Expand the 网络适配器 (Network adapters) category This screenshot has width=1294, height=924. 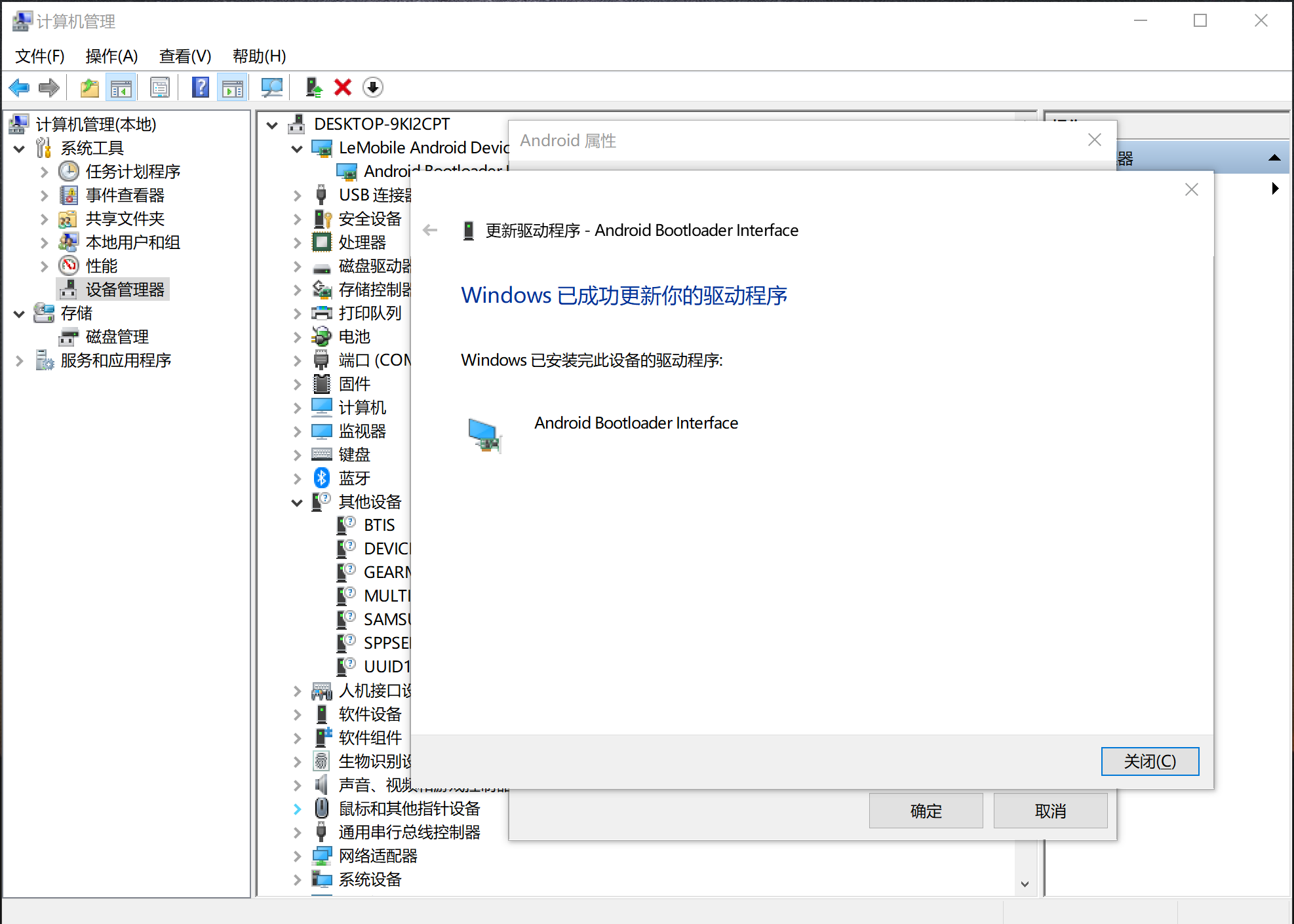pos(298,856)
